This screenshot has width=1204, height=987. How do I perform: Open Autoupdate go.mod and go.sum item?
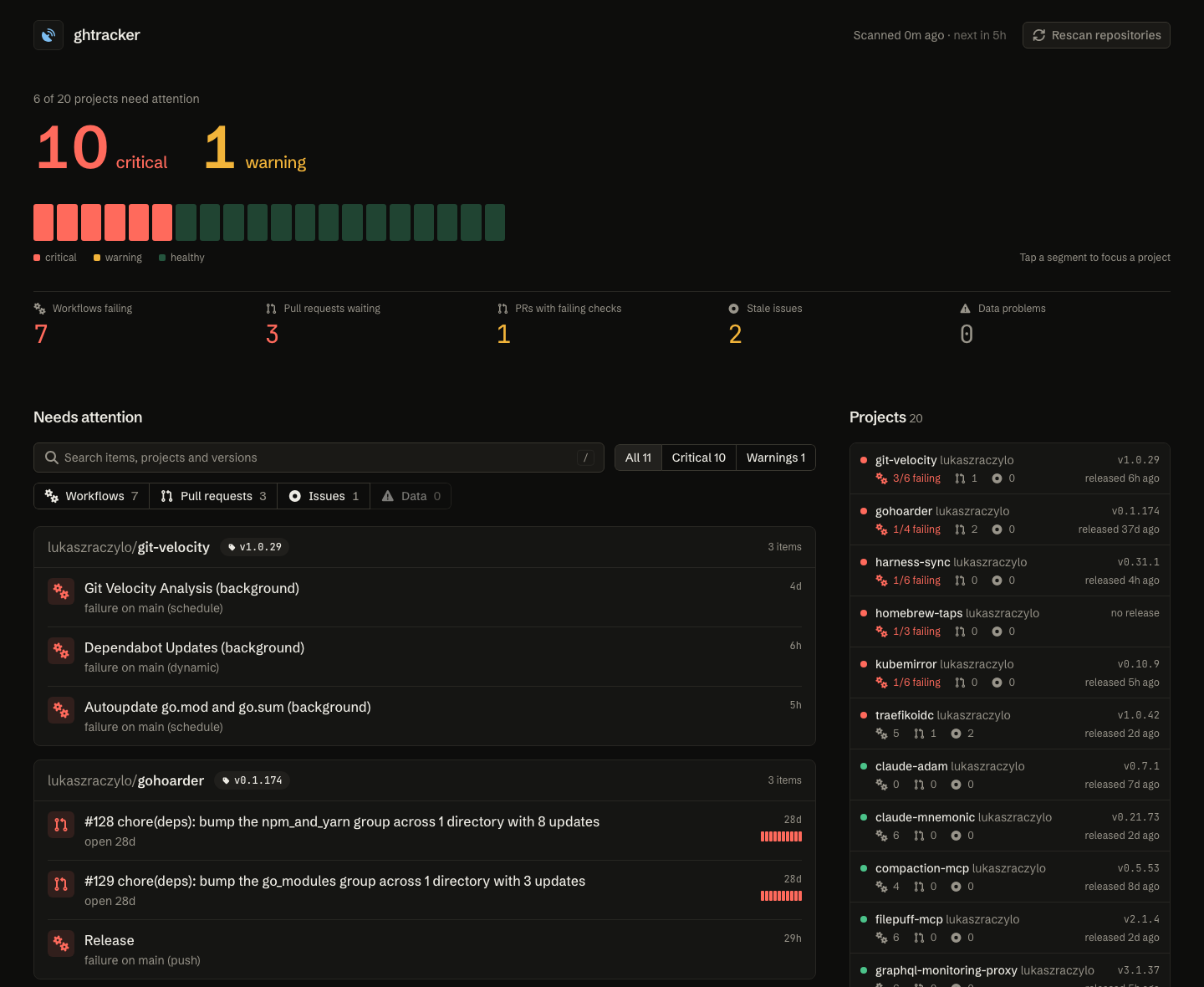[x=425, y=716]
